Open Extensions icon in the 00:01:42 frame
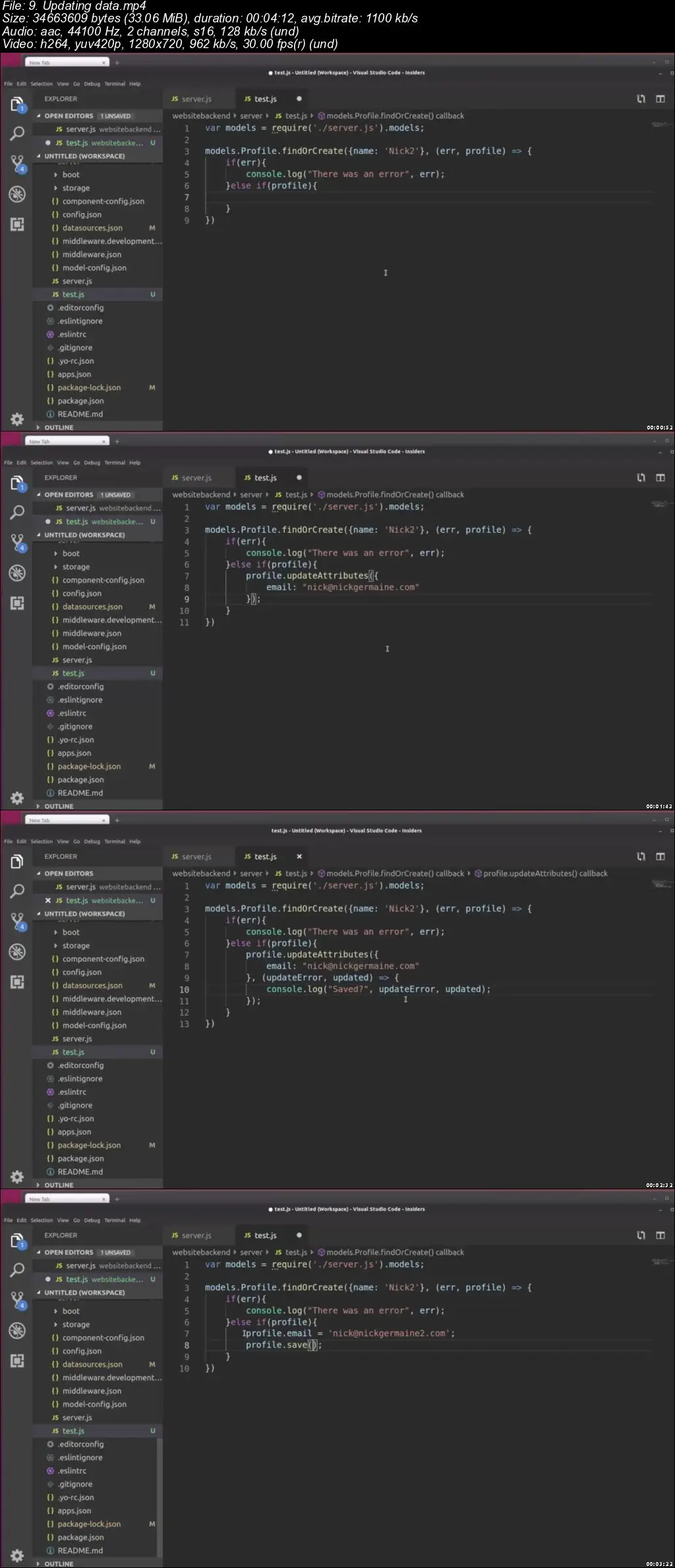The image size is (675, 1568). click(x=18, y=603)
